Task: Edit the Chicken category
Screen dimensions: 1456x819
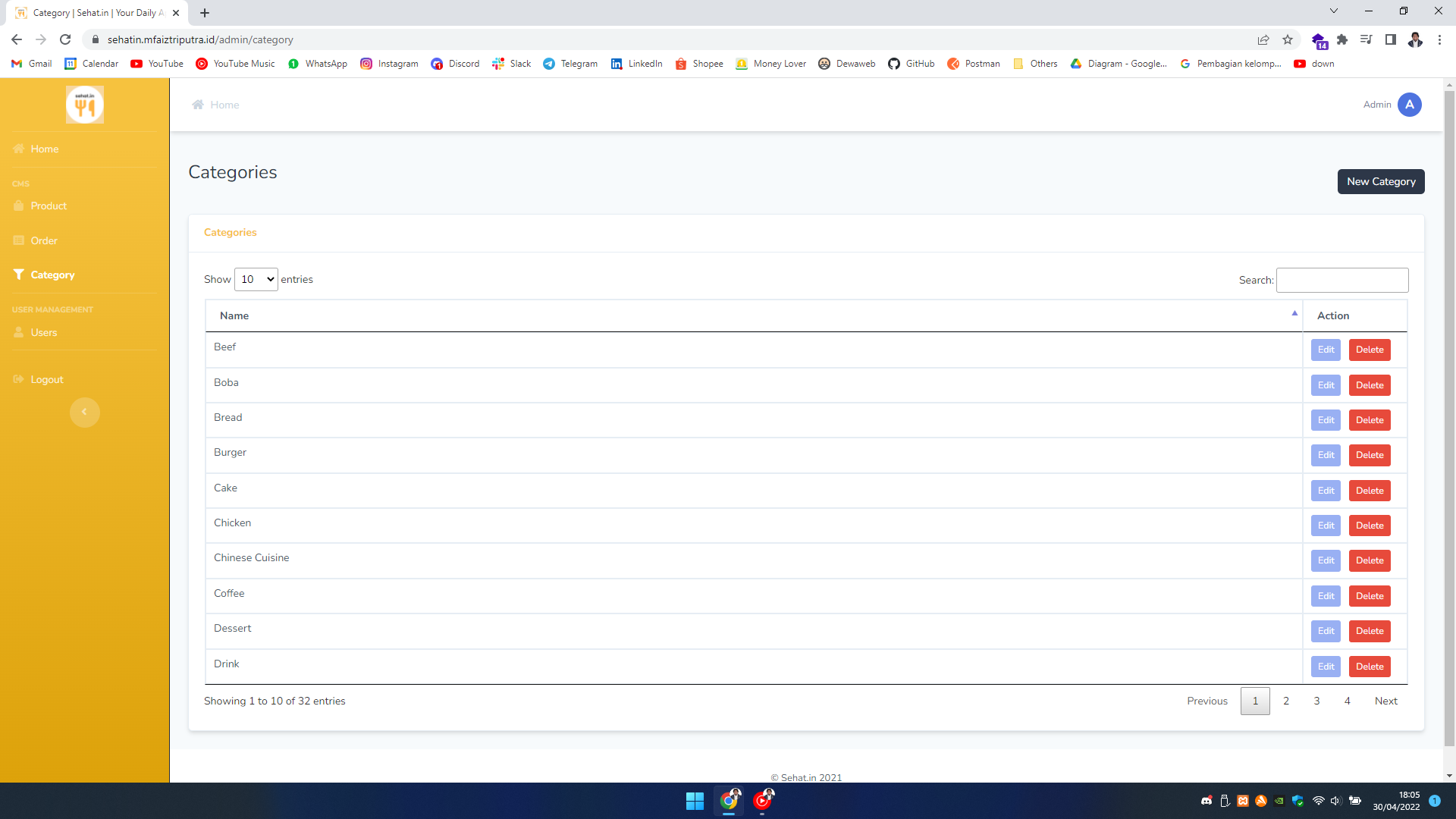Action: [x=1326, y=526]
